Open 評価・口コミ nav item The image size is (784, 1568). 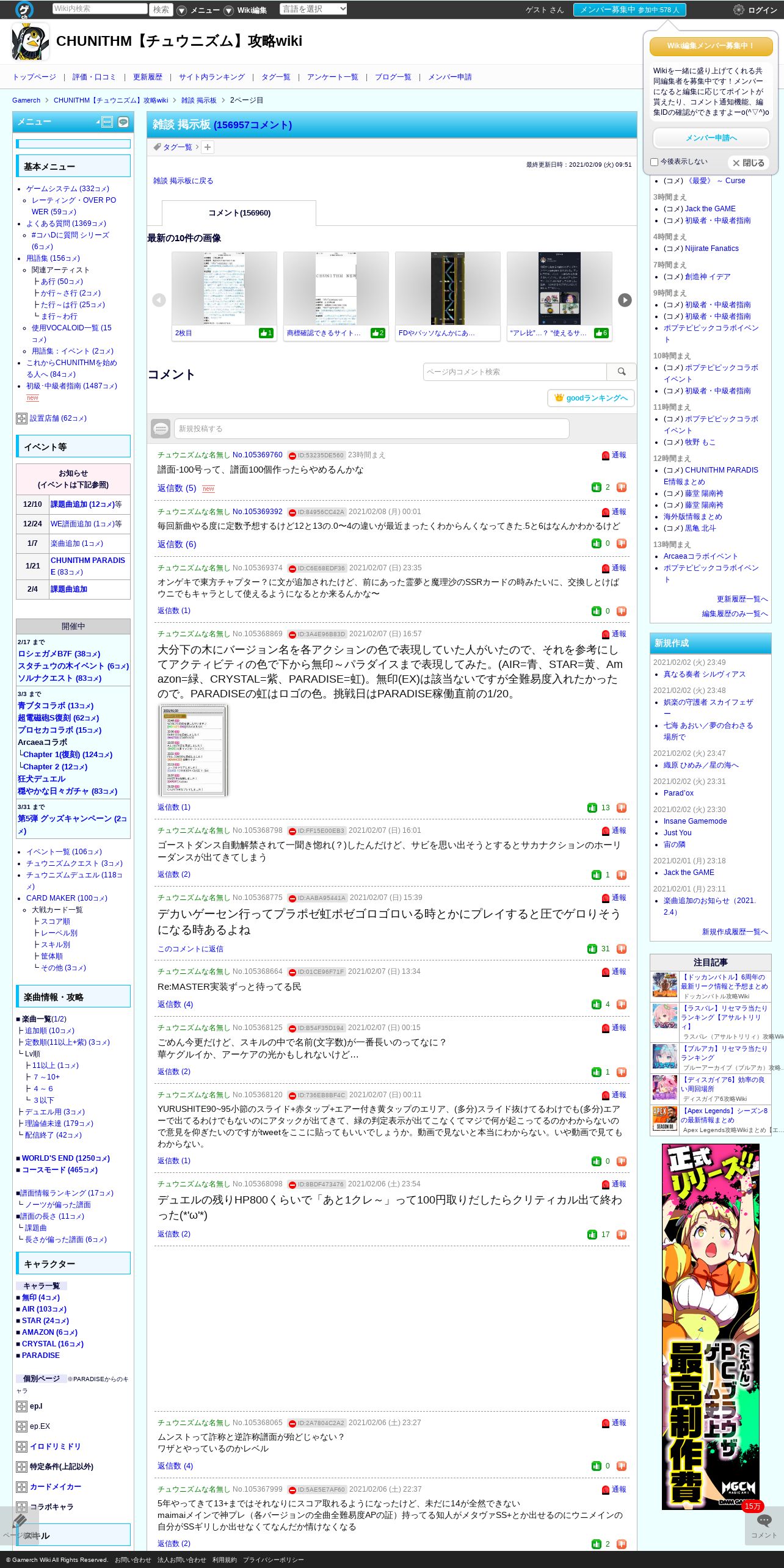pyautogui.click(x=94, y=77)
